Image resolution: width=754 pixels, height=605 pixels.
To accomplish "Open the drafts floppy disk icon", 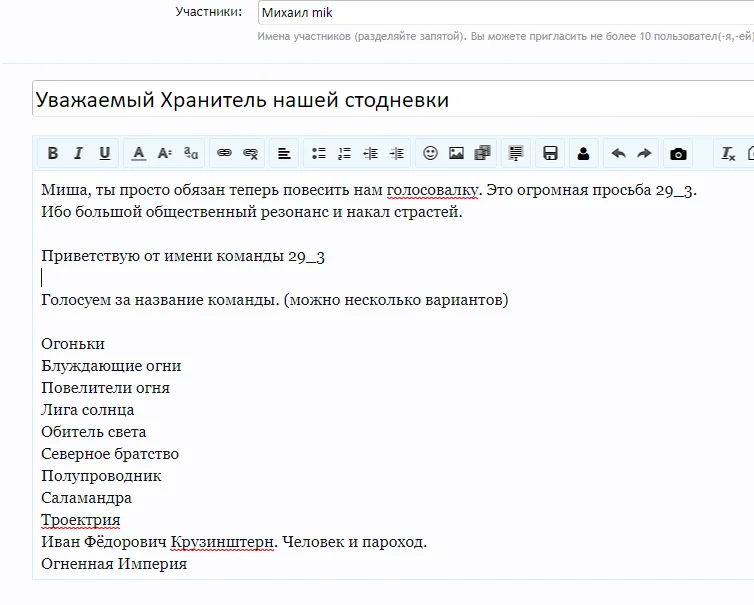I will pos(550,153).
